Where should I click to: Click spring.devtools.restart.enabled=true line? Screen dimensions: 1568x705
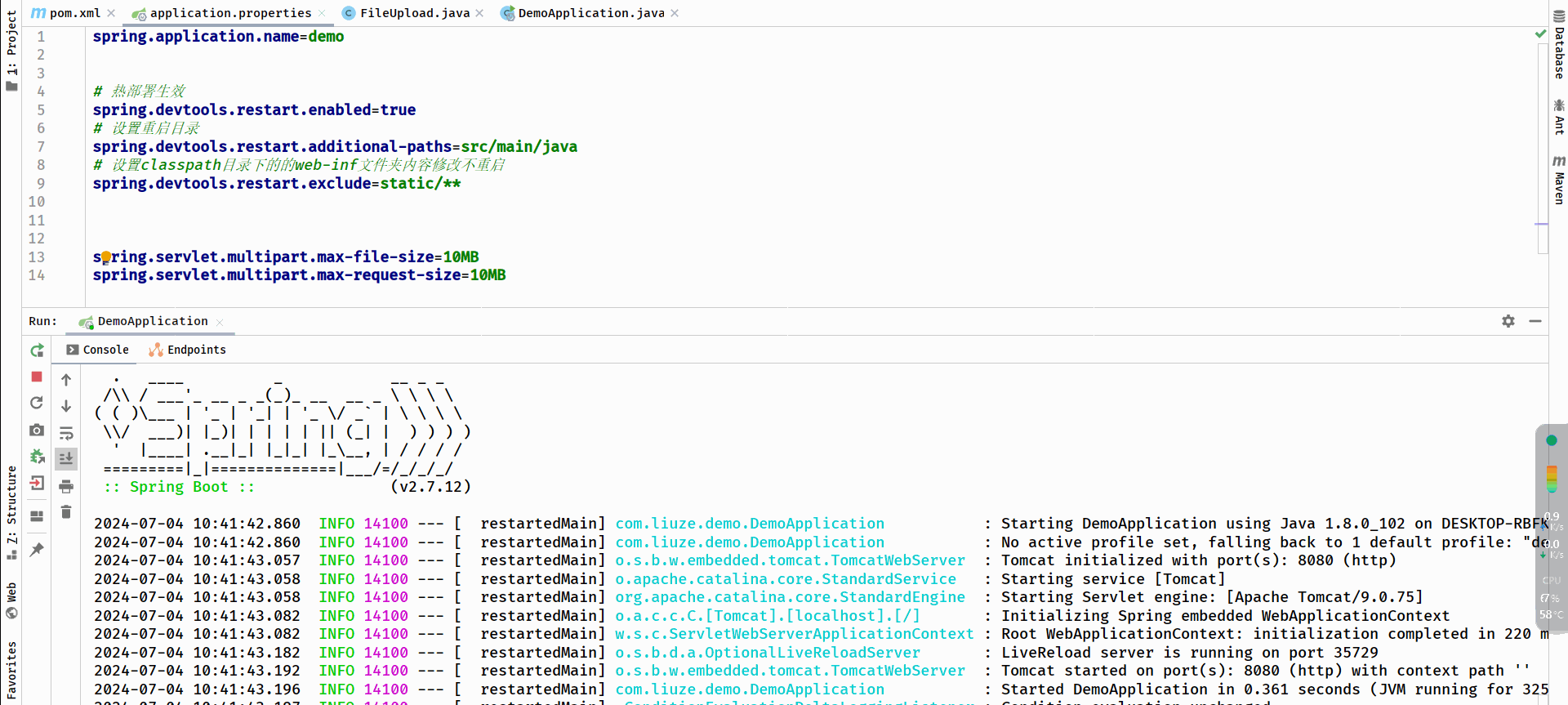[x=254, y=110]
